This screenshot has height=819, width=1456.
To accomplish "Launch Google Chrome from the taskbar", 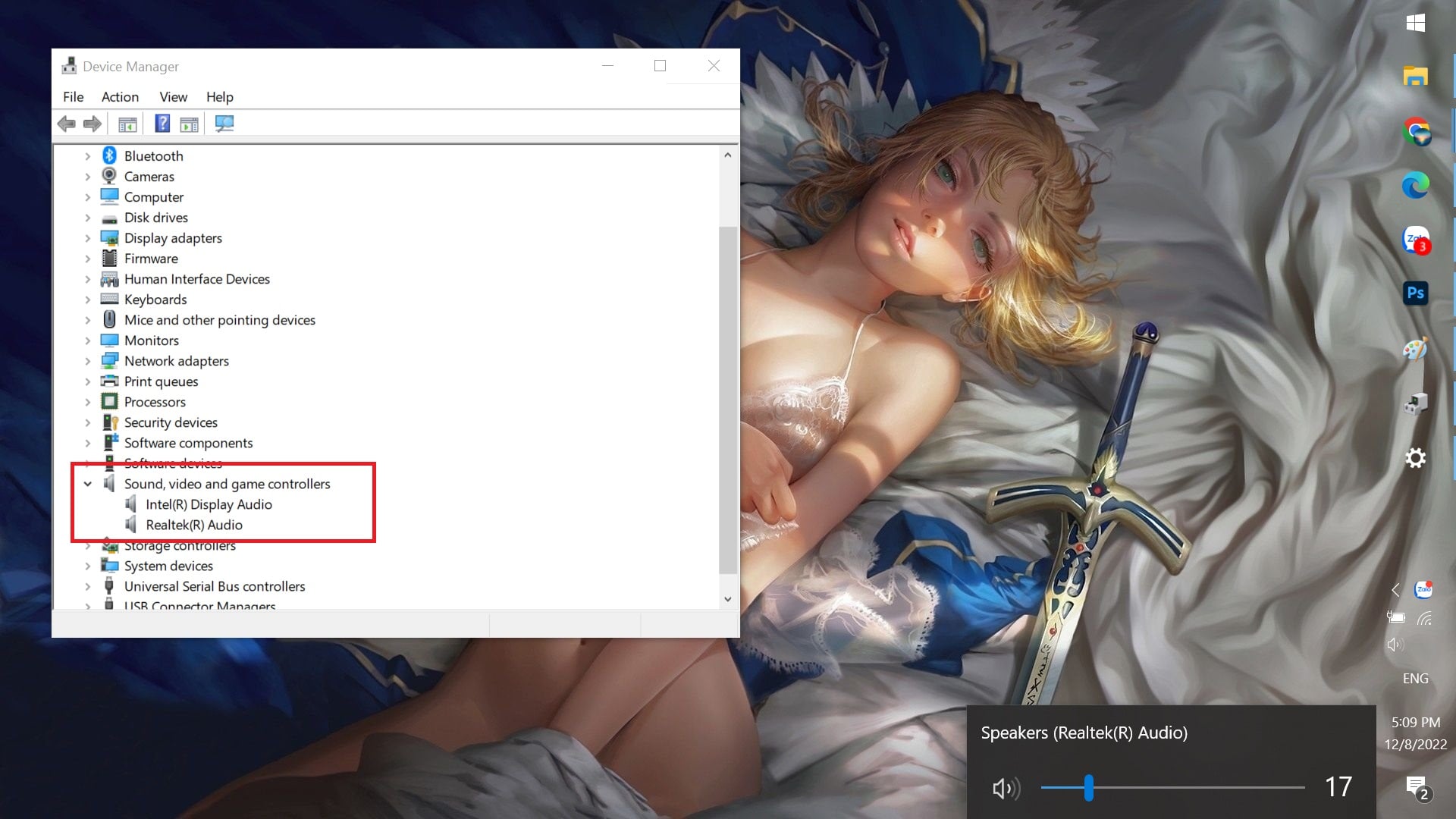I will (1416, 131).
